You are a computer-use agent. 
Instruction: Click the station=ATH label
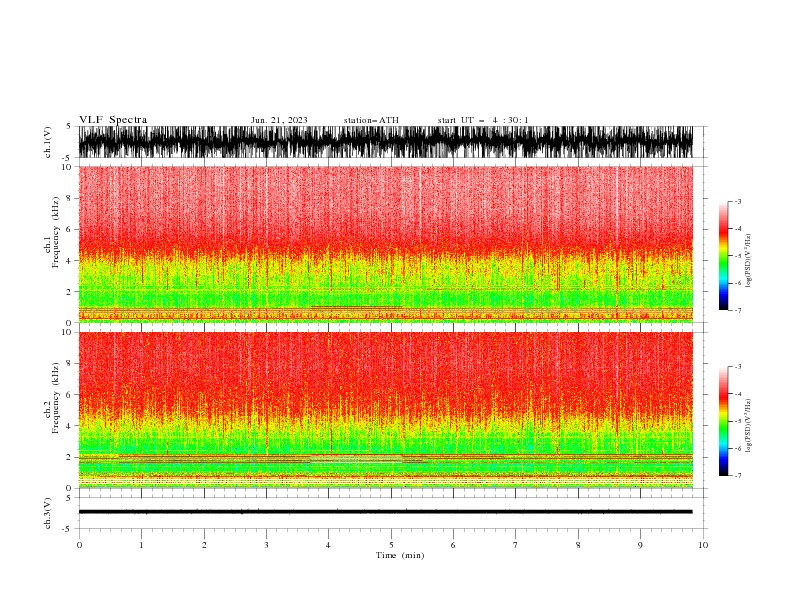(371, 120)
